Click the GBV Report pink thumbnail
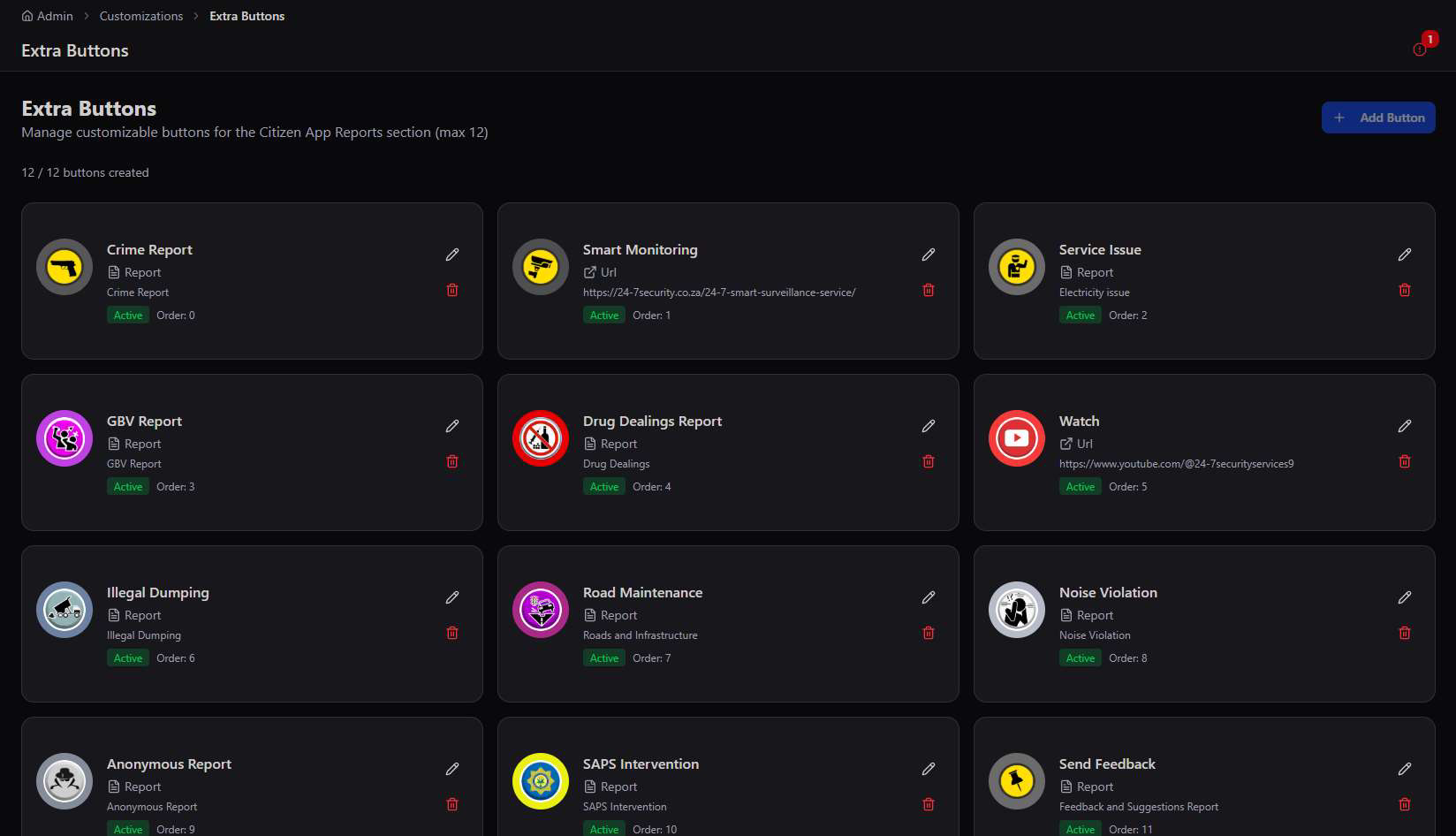Image resolution: width=1456 pixels, height=836 pixels. click(64, 438)
